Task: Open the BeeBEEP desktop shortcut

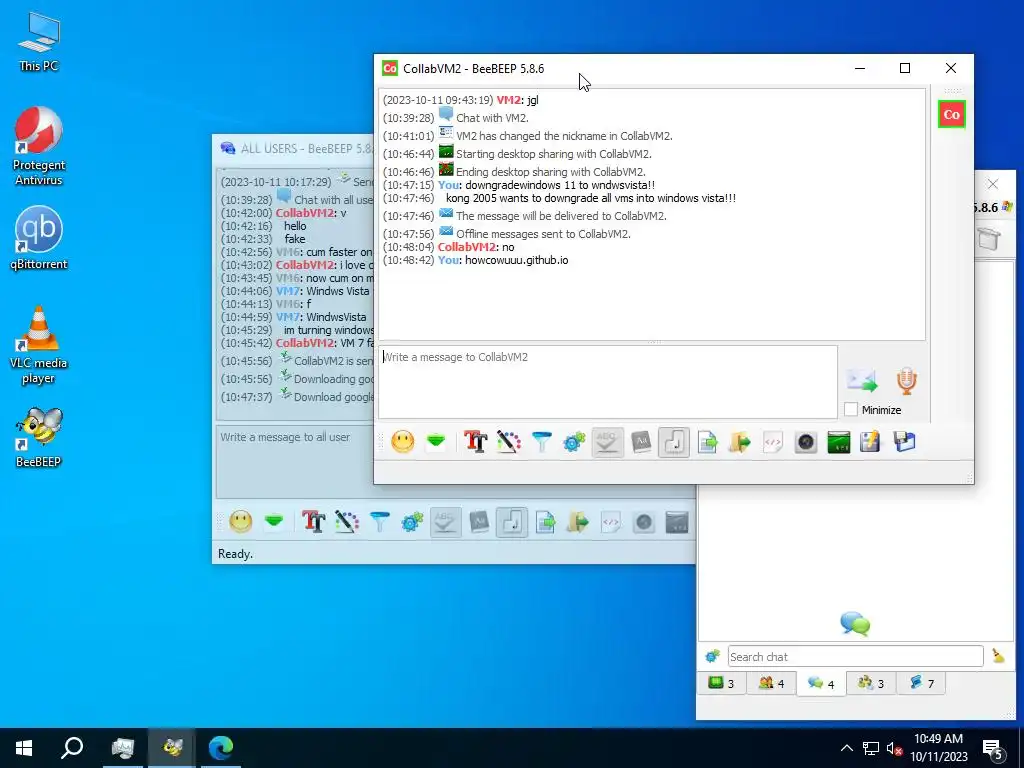Action: click(39, 436)
